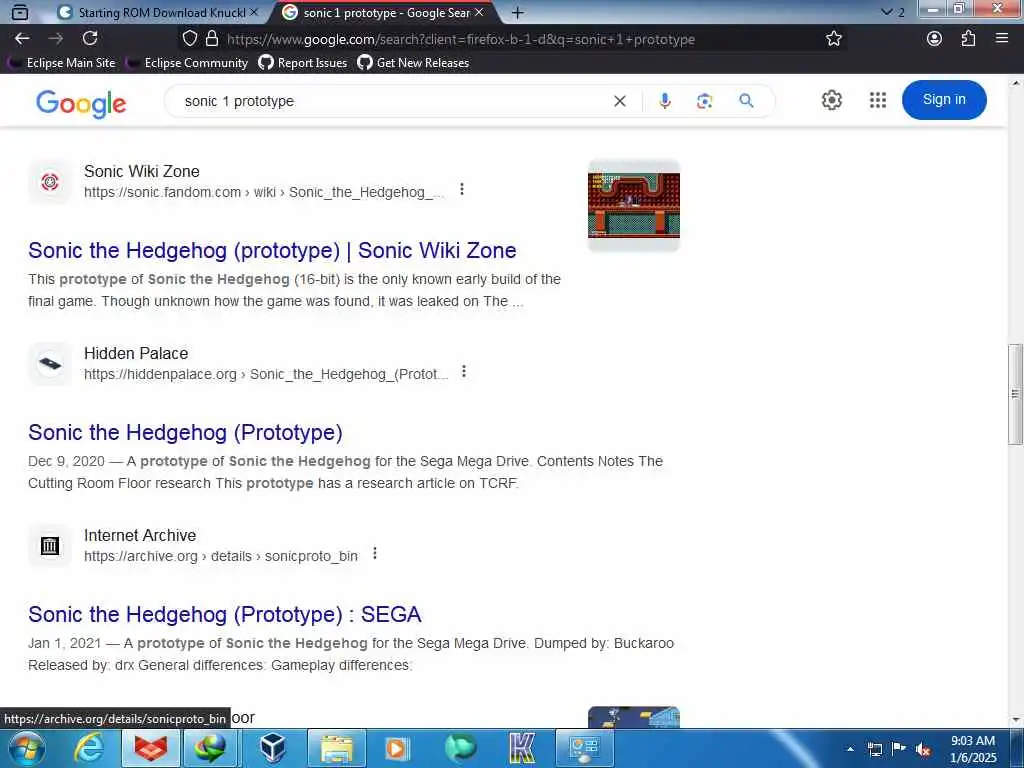Open Get New Releases bookmark
Viewport: 1024px width, 768px height.
(x=413, y=63)
